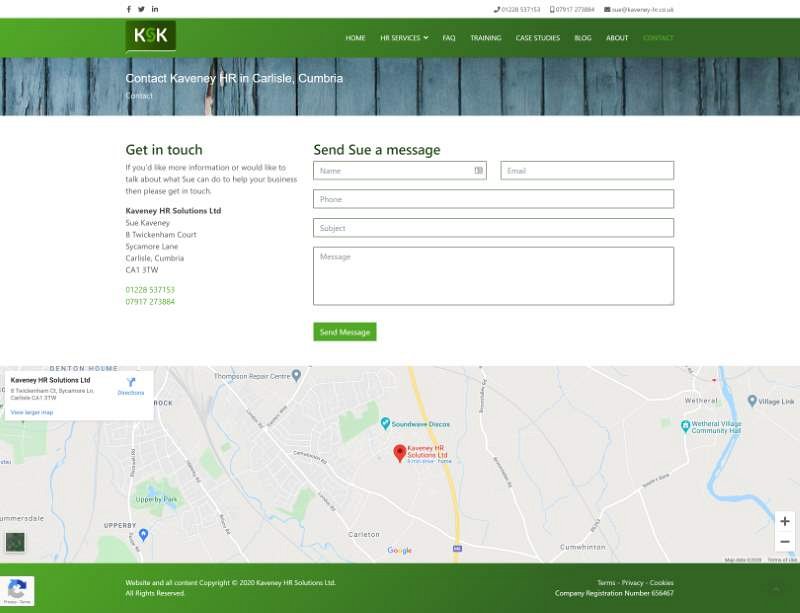Click the Soundwave Discos map marker
The image size is (800, 613).
[385, 424]
